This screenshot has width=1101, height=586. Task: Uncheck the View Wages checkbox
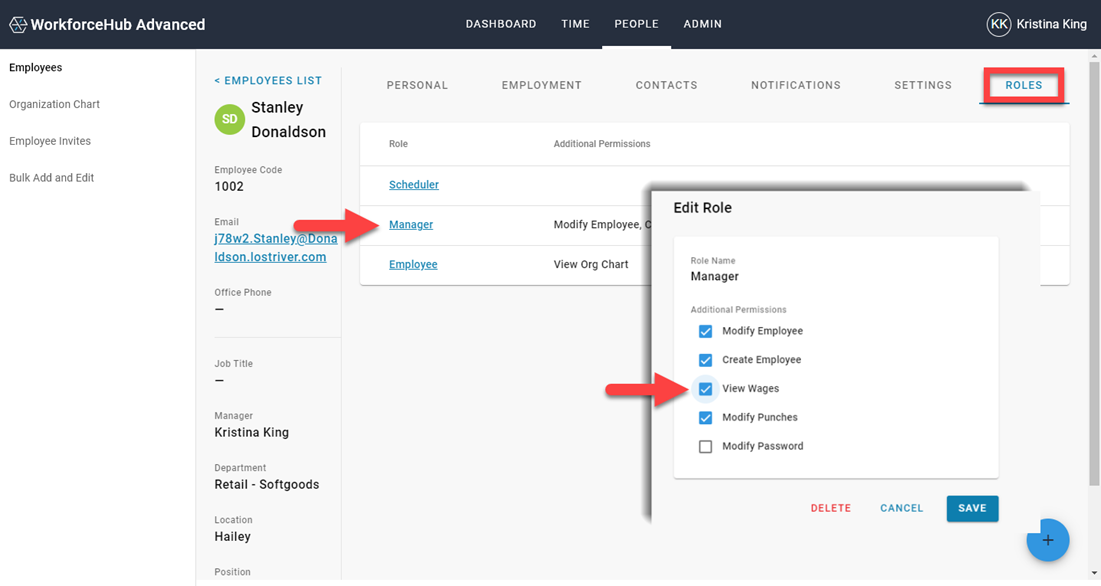coord(705,389)
